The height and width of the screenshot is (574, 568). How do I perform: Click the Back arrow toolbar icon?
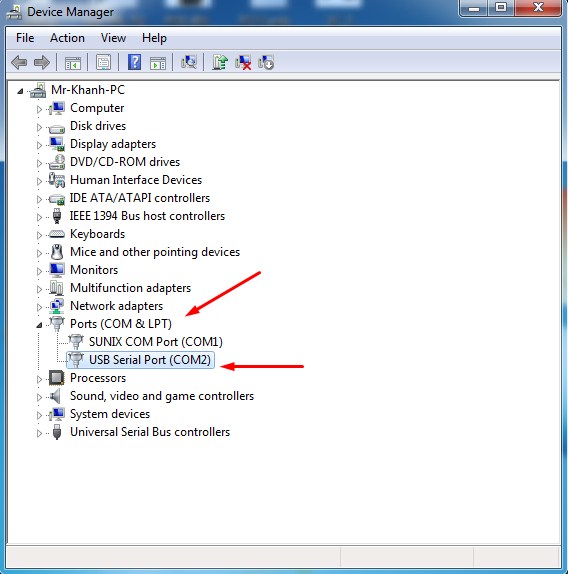coord(19,63)
